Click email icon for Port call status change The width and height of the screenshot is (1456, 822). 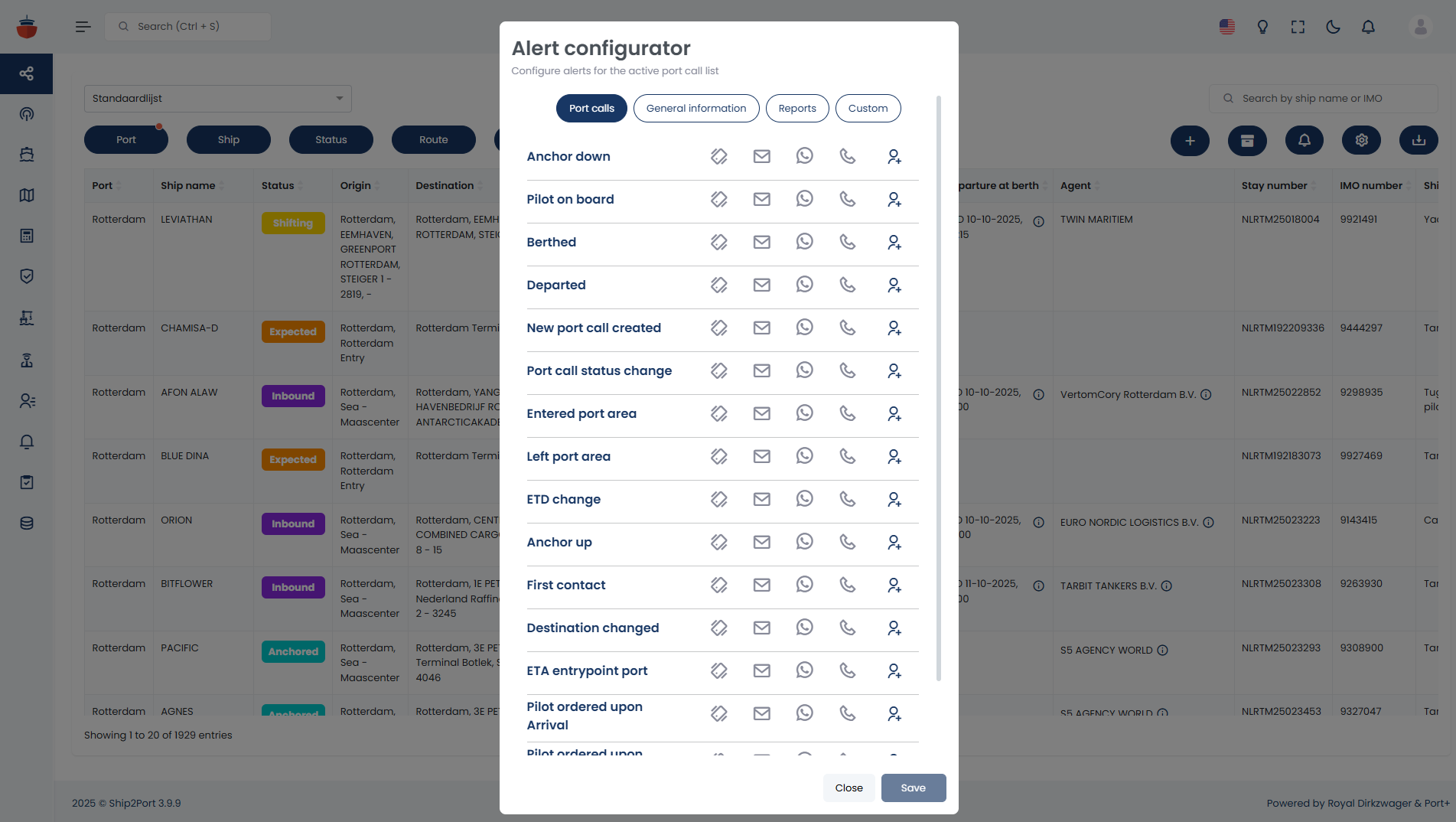[761, 370]
